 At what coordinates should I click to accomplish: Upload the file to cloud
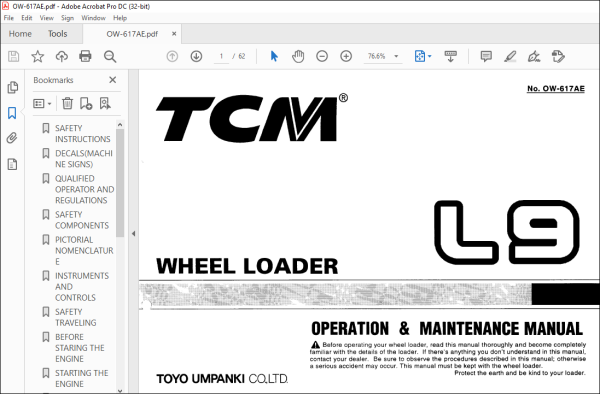coord(62,56)
